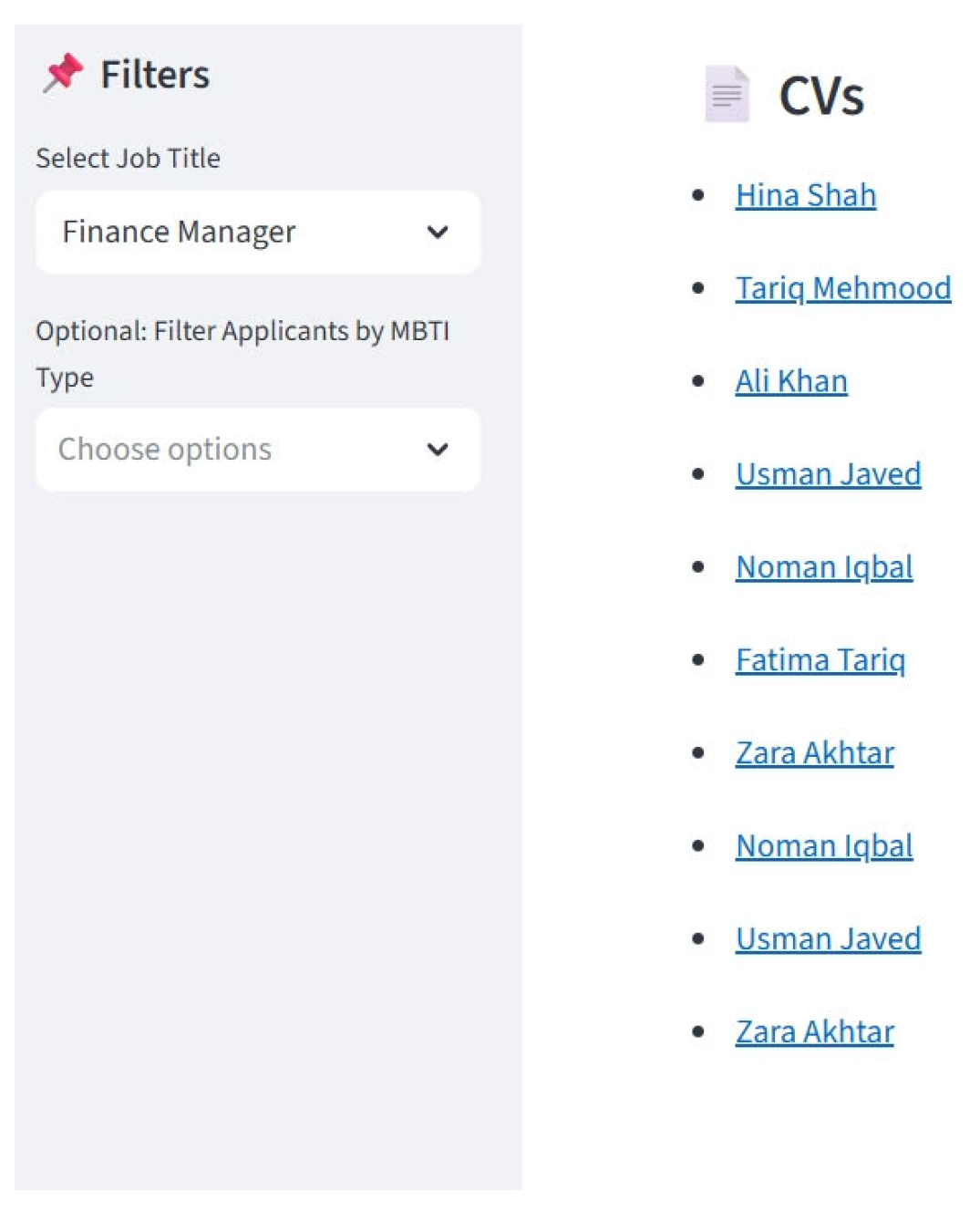Screen dimensions: 980x1212
Task: Click the Select Job Title label
Action: pos(128,158)
